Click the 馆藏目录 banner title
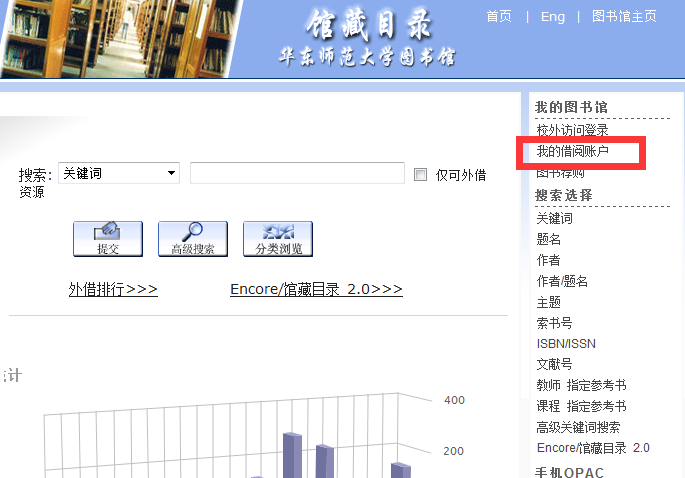Viewport: 685px width, 478px height. [369, 24]
